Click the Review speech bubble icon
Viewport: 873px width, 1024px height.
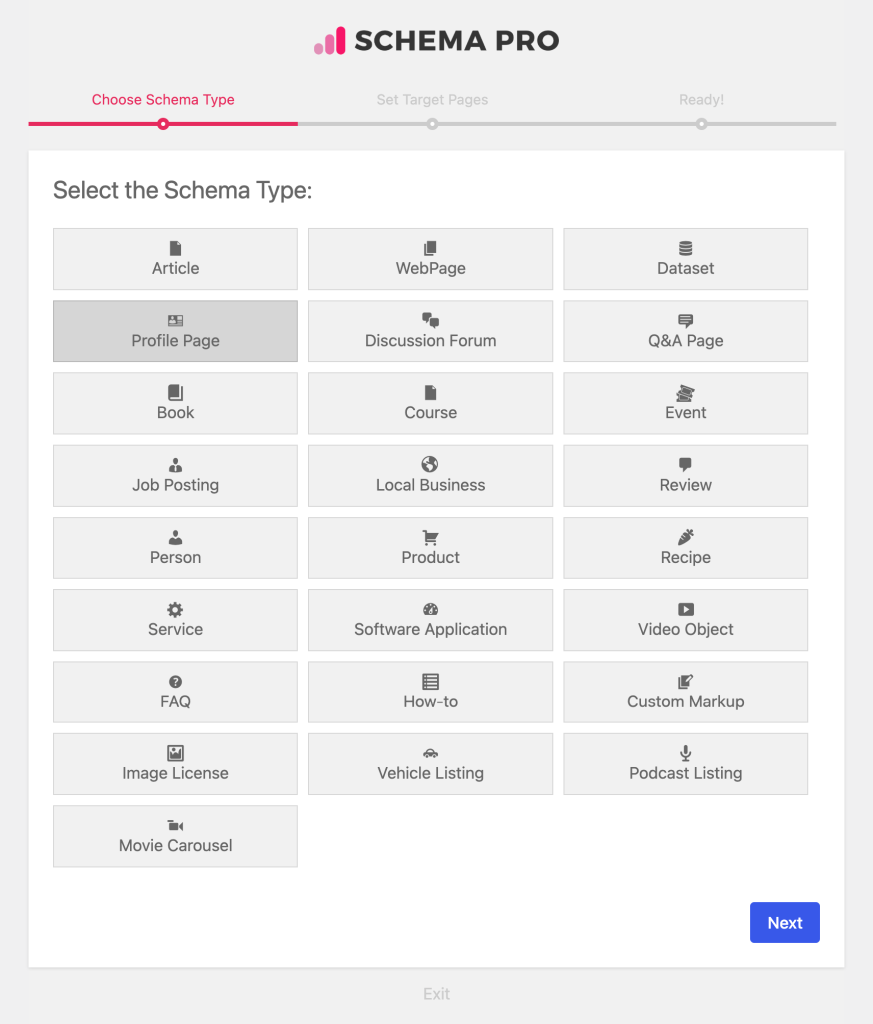pyautogui.click(x=685, y=465)
